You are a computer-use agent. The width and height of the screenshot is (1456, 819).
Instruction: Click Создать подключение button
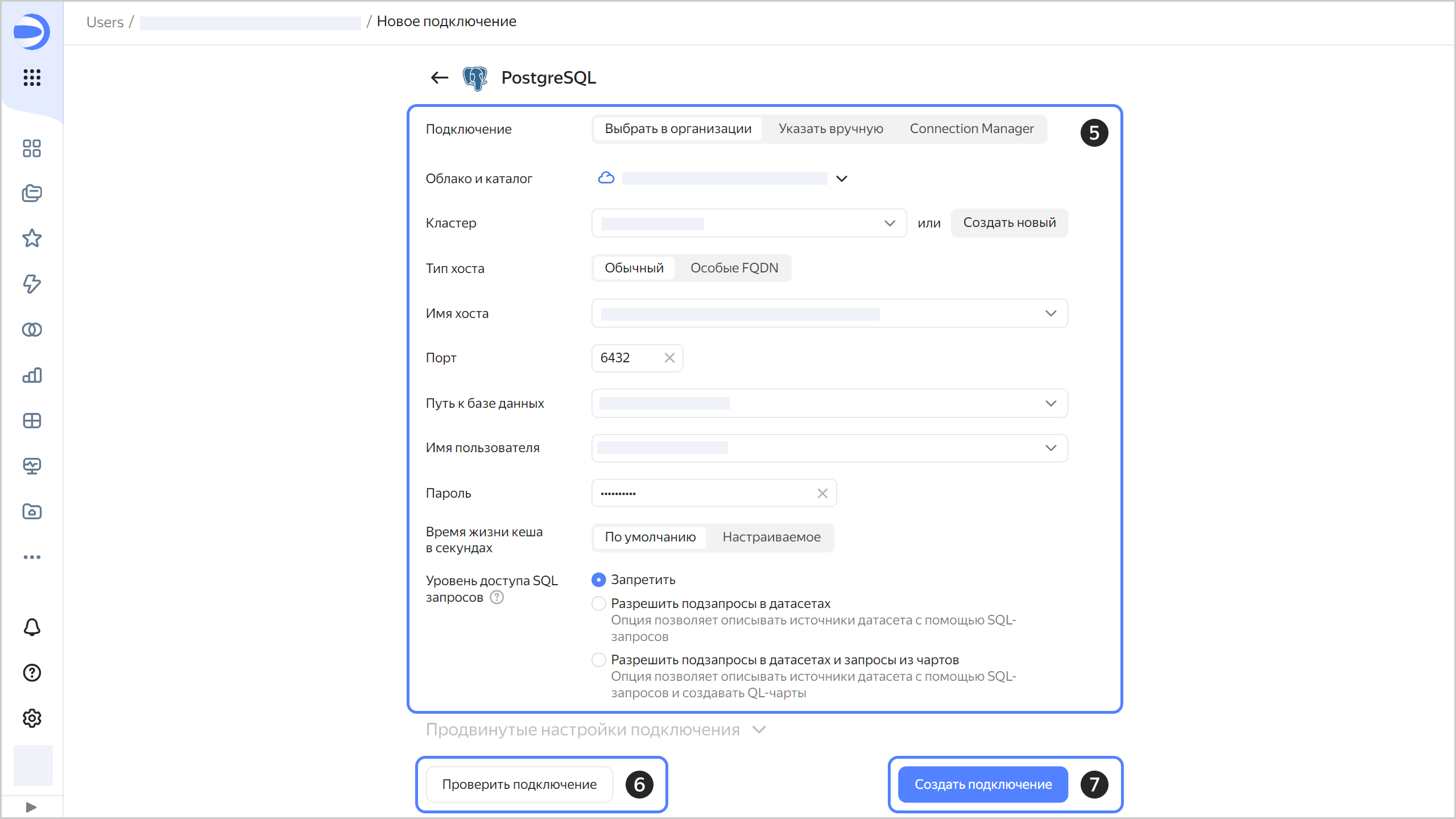(983, 784)
